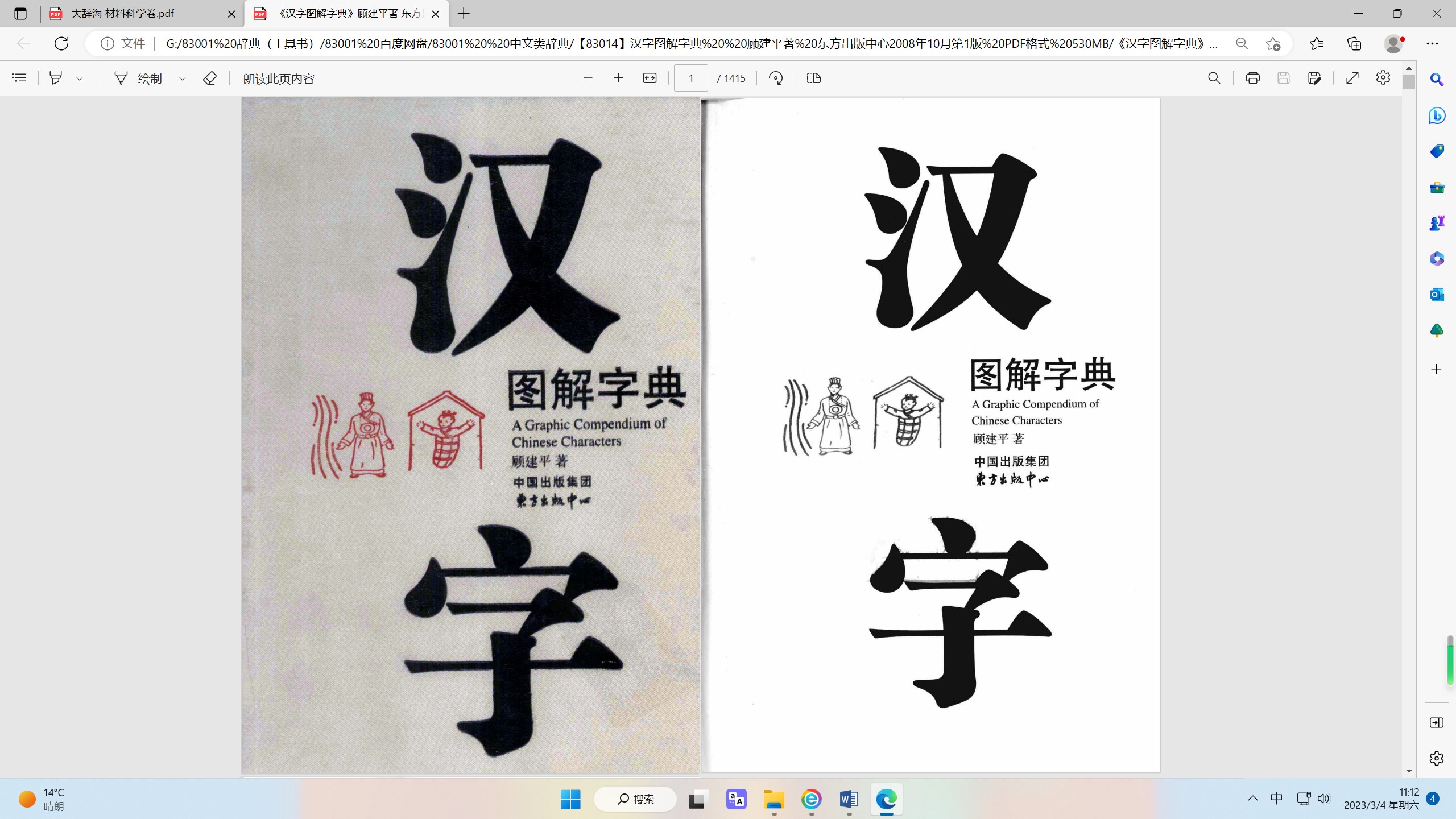This screenshot has height=819, width=1456.
Task: Click the page number input field
Action: [x=691, y=78]
